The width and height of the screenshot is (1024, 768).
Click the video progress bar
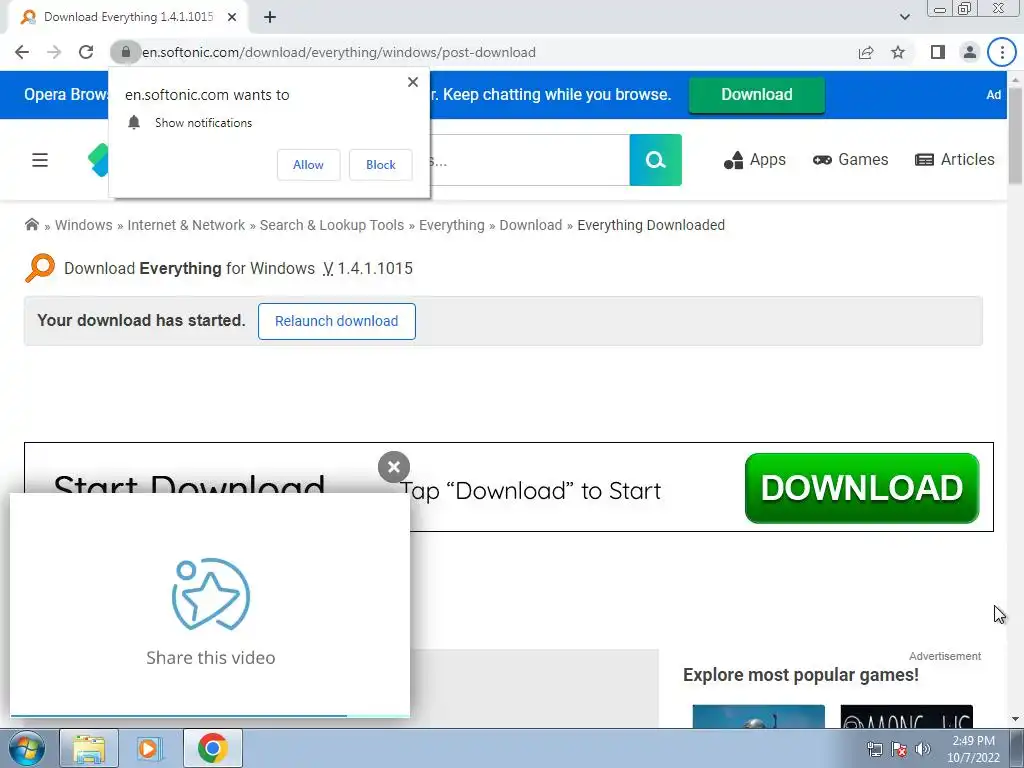[x=210, y=716]
